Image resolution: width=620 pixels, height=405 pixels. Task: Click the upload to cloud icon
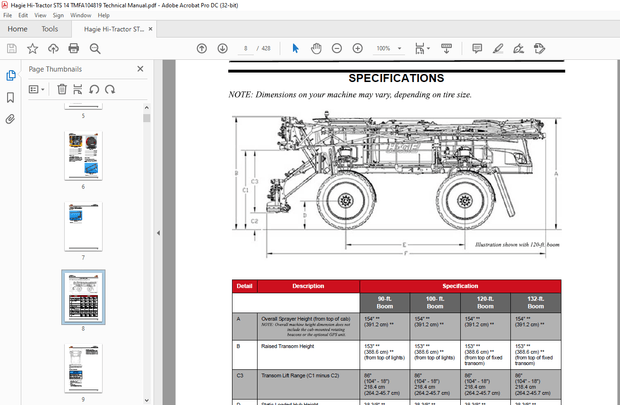(x=53, y=48)
